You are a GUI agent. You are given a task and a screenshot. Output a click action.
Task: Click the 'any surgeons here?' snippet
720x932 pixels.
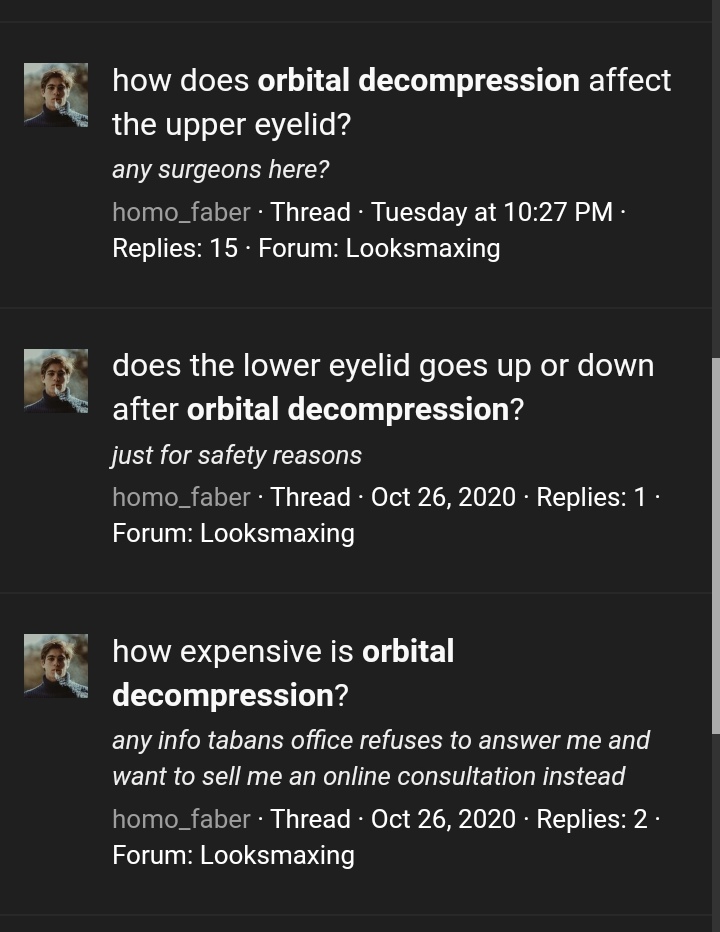point(220,170)
